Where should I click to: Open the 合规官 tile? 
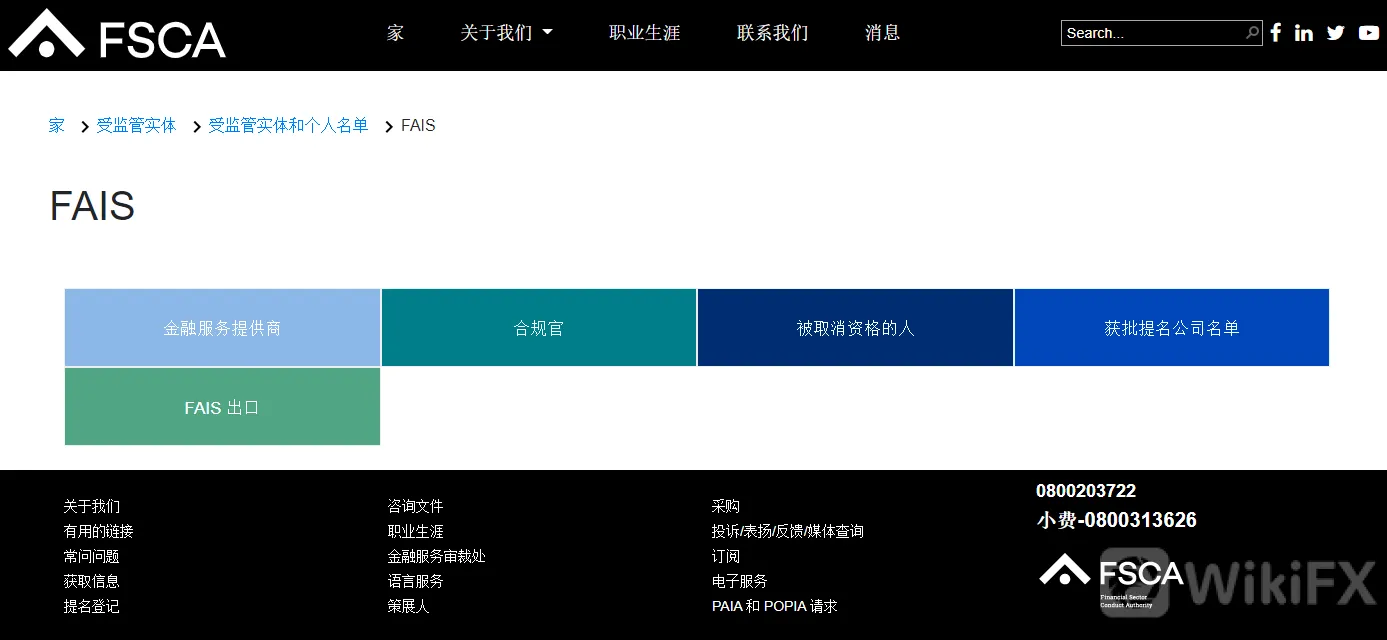(x=539, y=328)
